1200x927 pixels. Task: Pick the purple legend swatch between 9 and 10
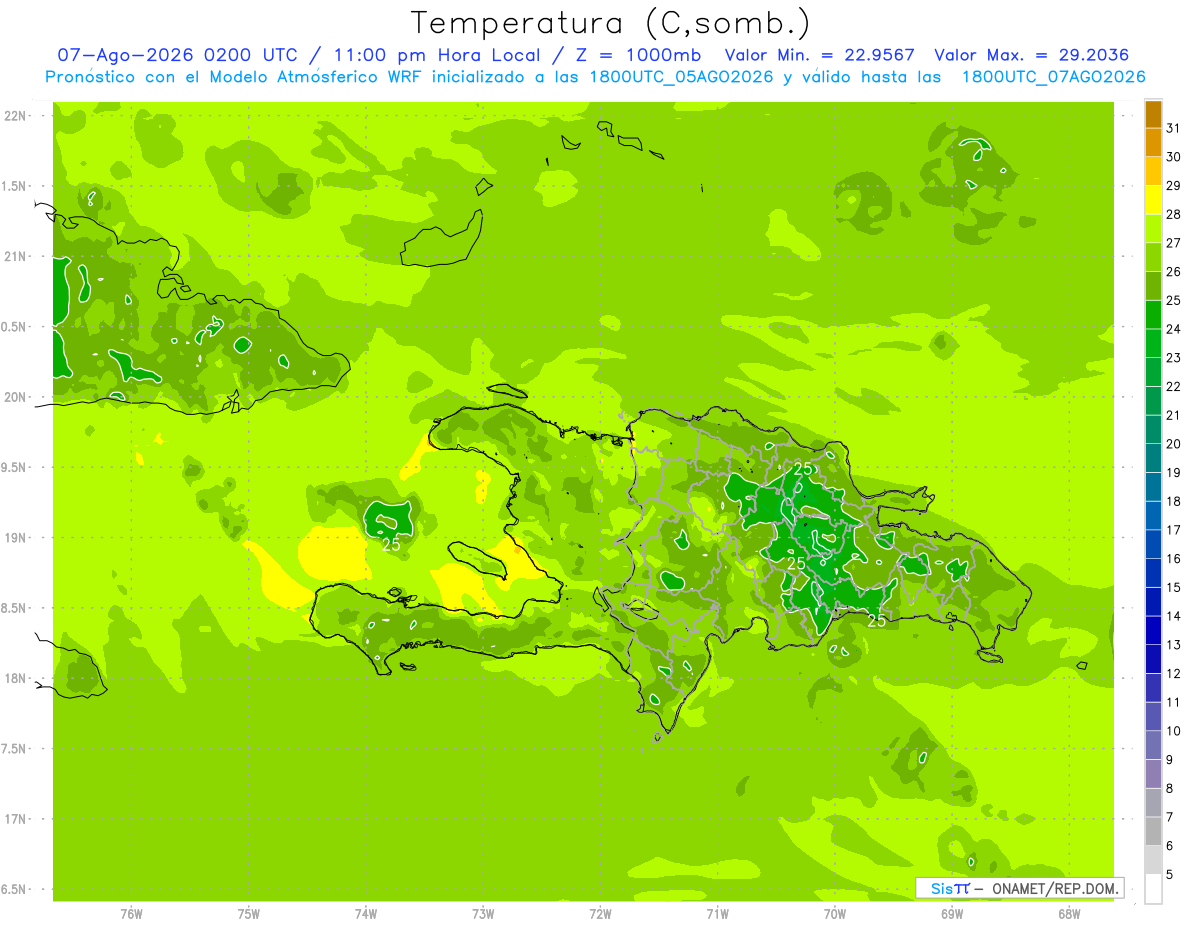1153,745
